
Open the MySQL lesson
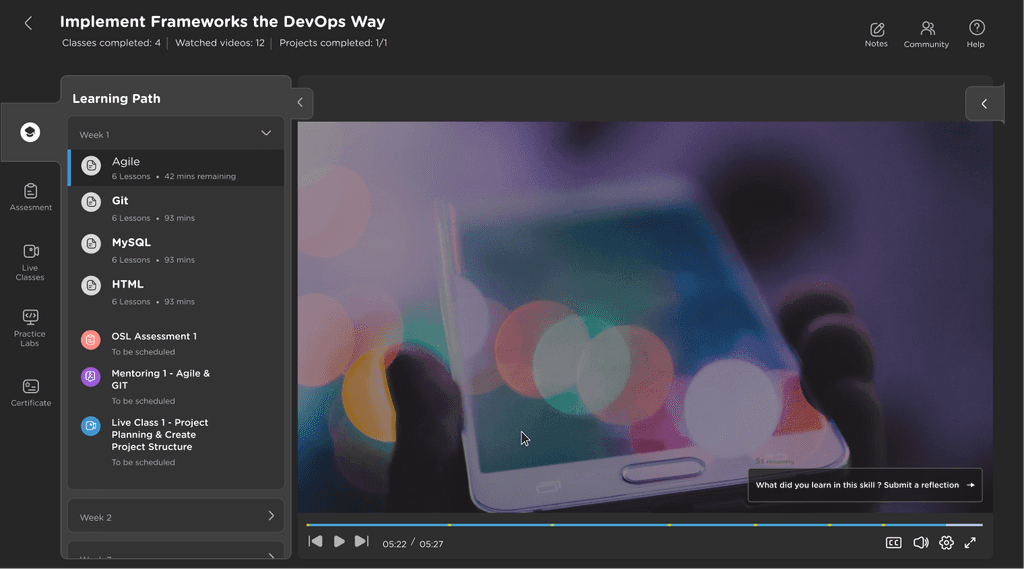click(x=176, y=250)
